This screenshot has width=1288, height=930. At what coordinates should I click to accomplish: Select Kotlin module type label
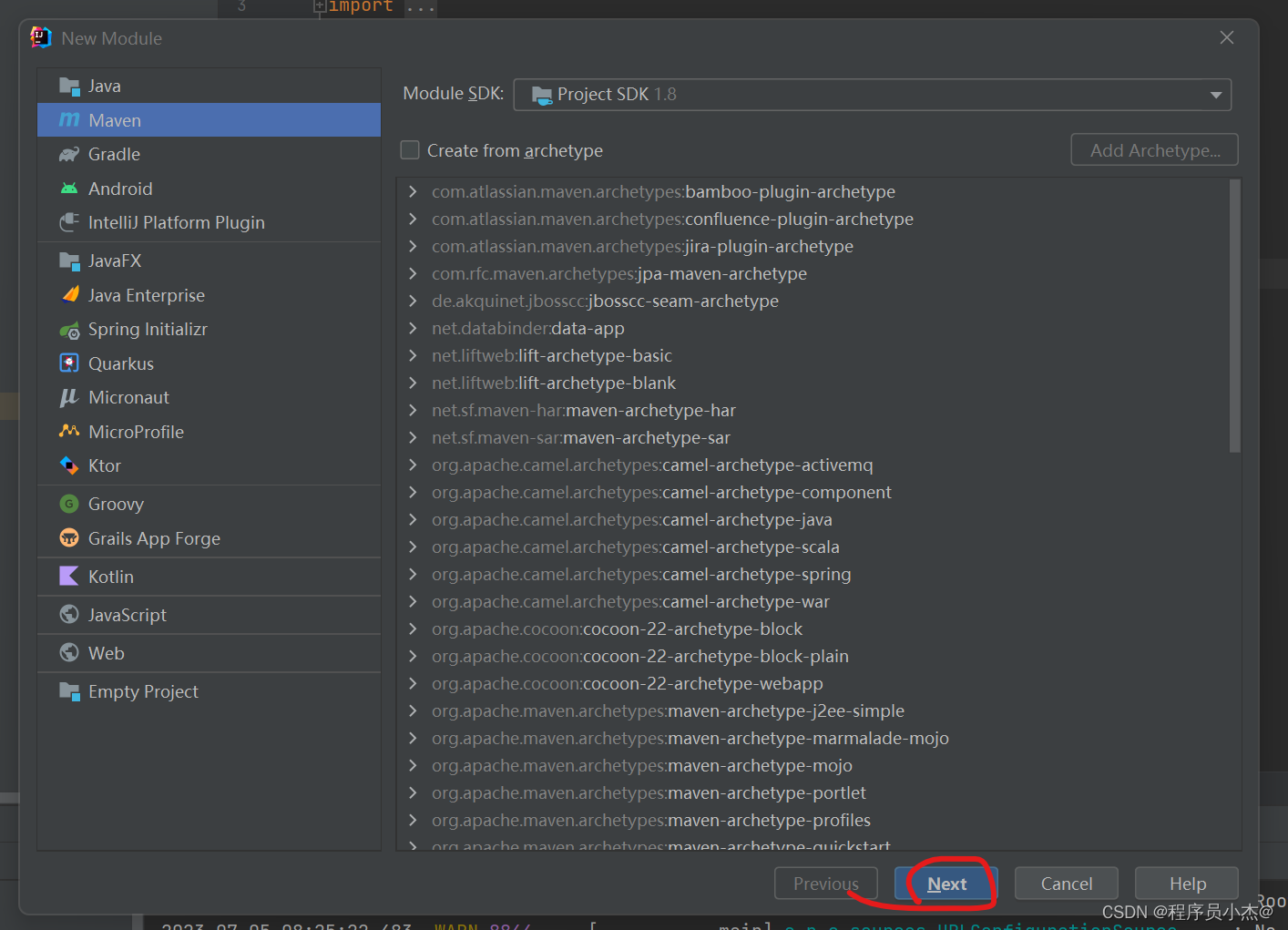[111, 577]
